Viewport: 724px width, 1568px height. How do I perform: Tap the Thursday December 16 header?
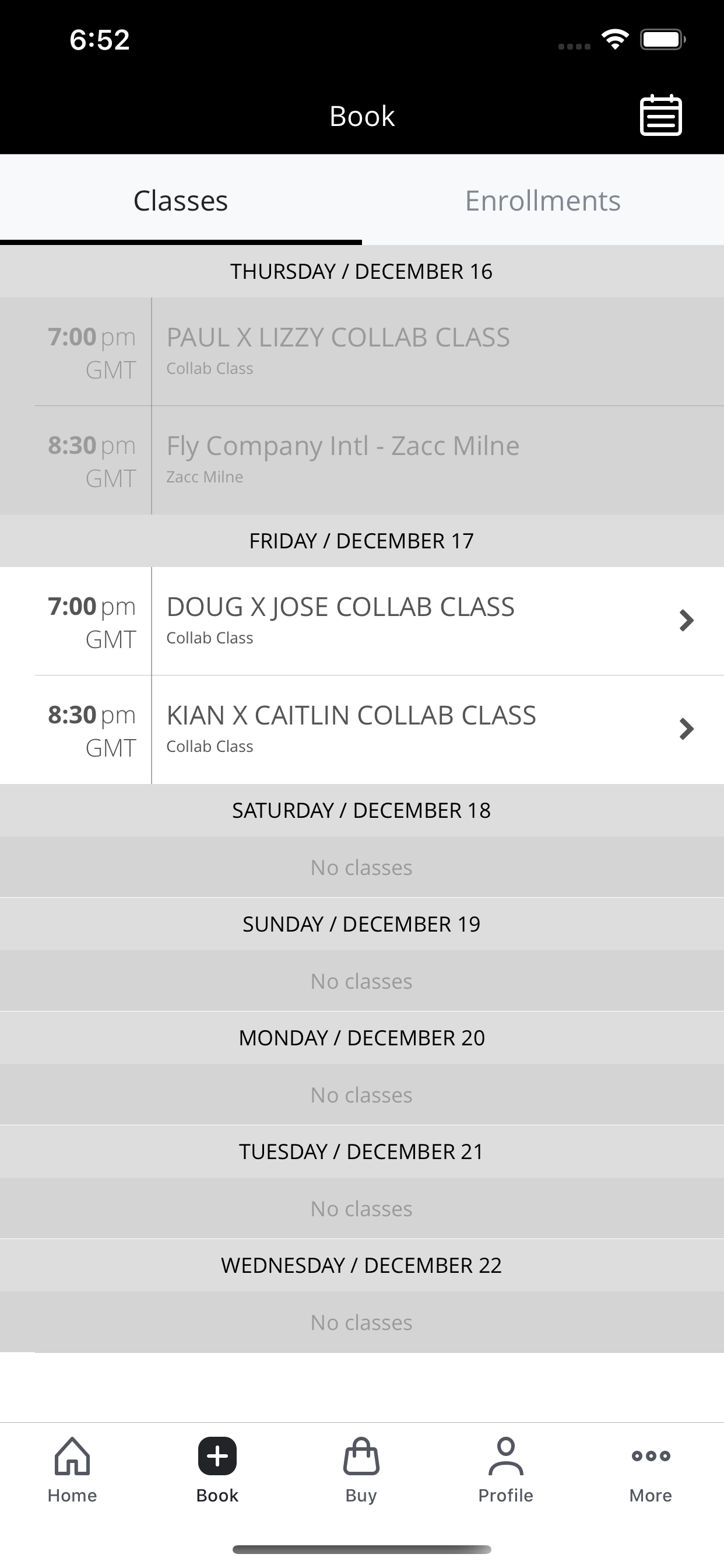coord(361,271)
